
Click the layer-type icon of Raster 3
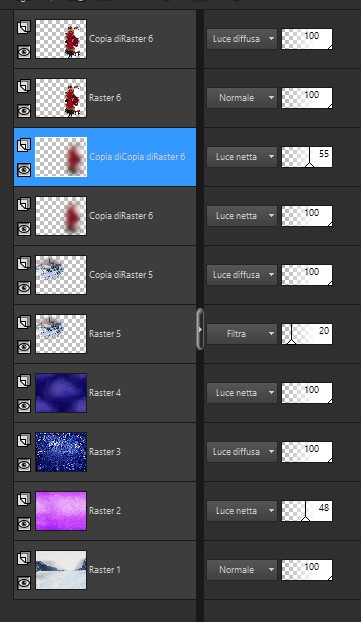click(x=24, y=440)
